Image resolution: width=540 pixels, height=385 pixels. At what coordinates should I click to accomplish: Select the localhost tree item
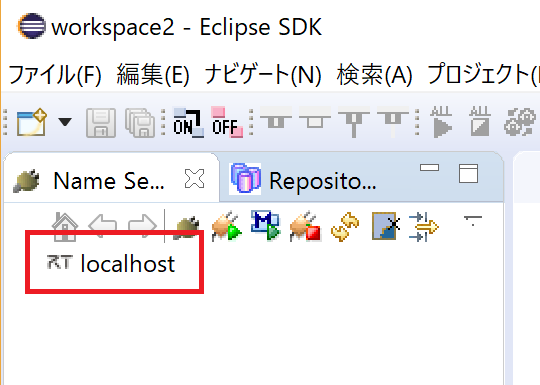[x=111, y=264]
